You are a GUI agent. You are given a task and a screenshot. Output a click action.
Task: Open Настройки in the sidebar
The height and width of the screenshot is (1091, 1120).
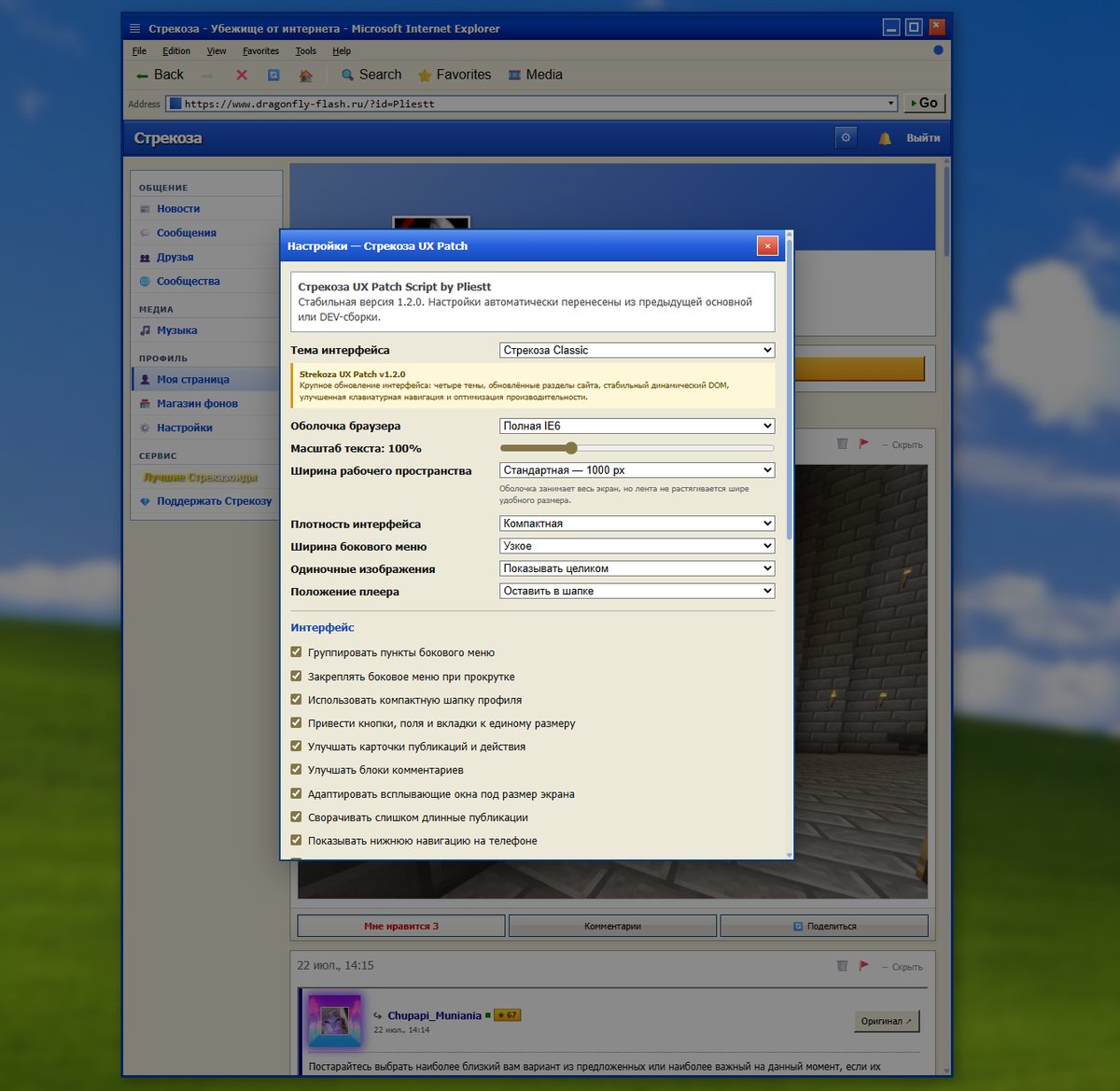185,428
